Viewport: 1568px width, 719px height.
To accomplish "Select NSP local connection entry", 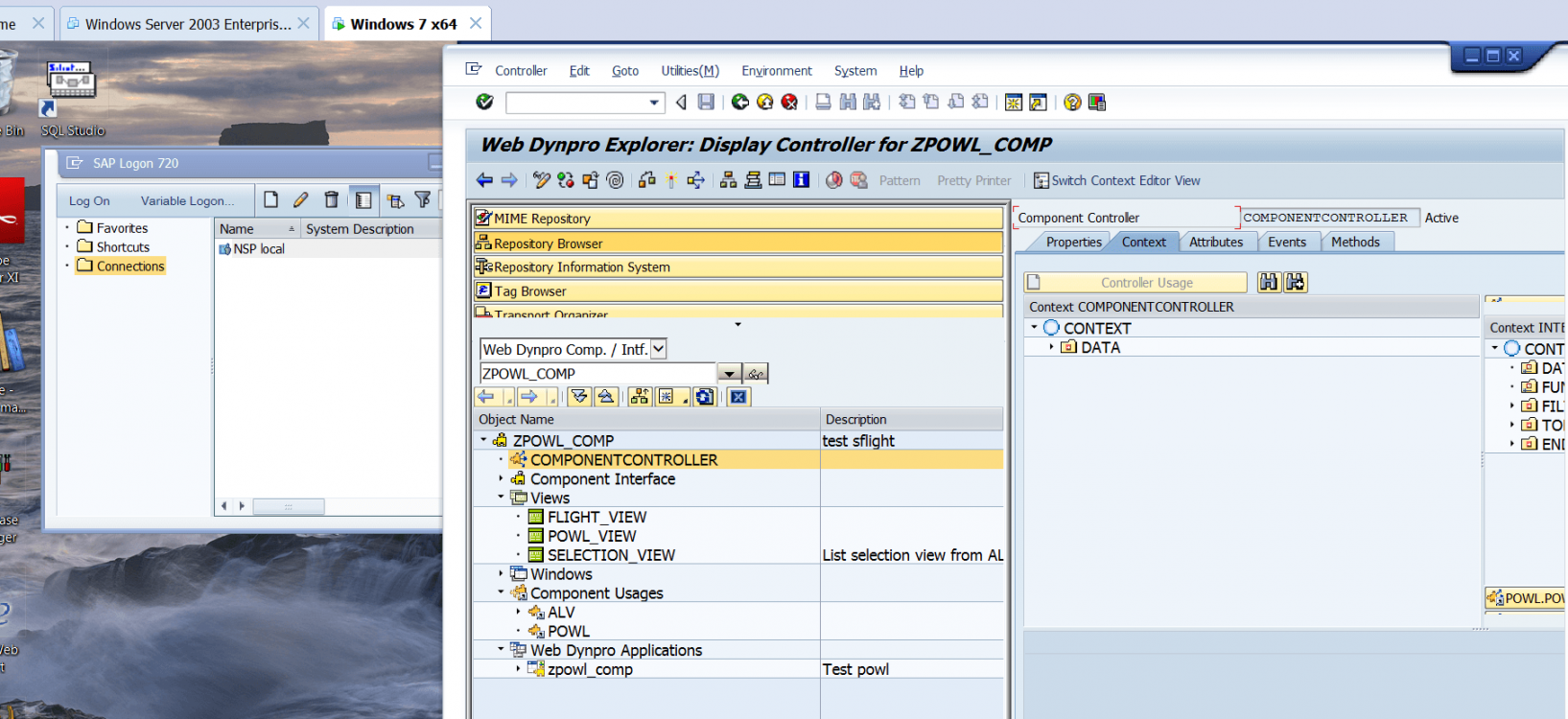I will coord(259,248).
